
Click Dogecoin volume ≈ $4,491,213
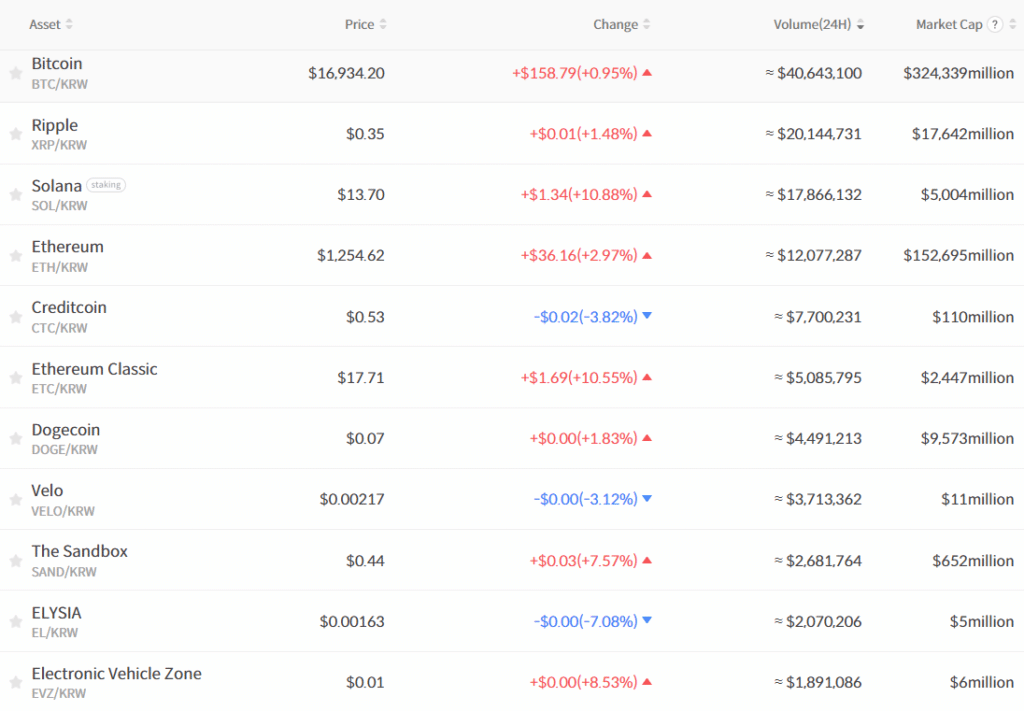point(818,438)
